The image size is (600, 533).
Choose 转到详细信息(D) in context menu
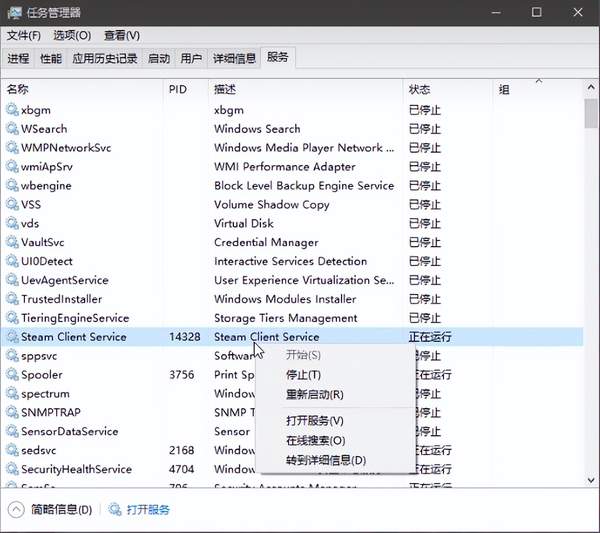coord(326,460)
